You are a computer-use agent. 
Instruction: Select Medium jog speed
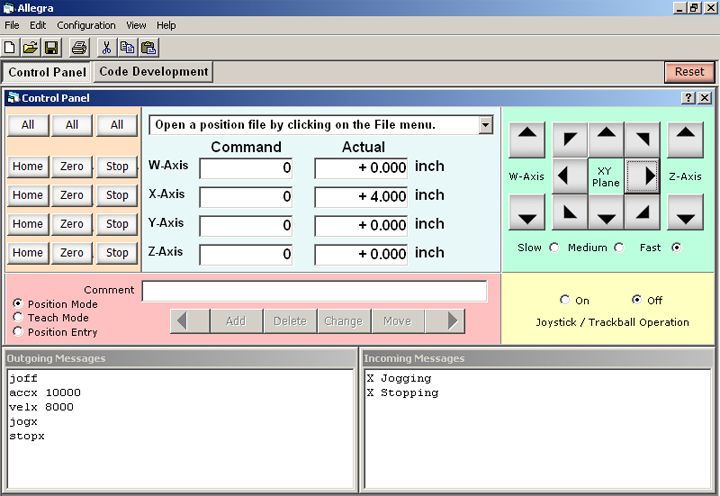[619, 248]
